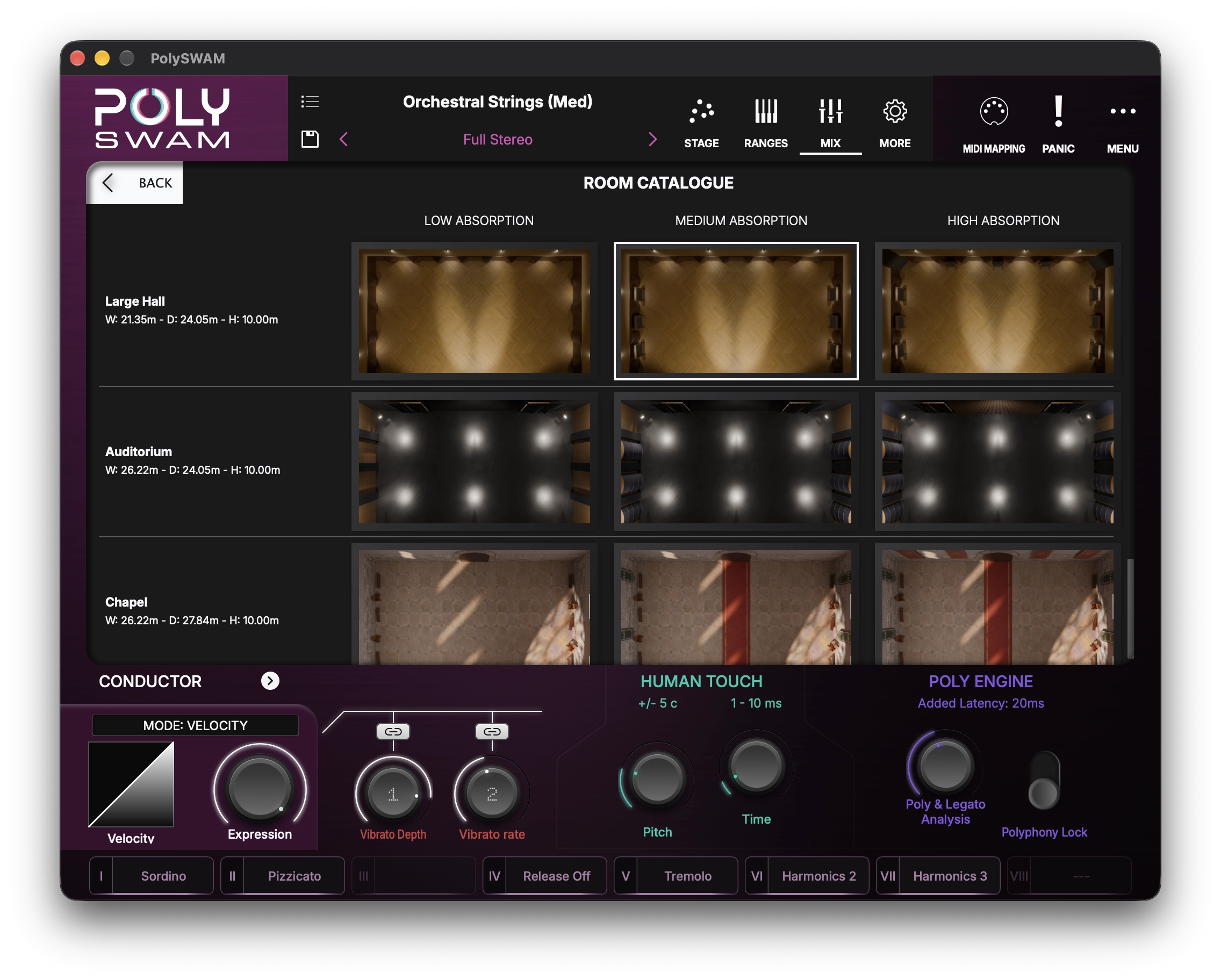Click the Human Touch Time knob
Viewport: 1221px width, 980px height.
[x=756, y=766]
